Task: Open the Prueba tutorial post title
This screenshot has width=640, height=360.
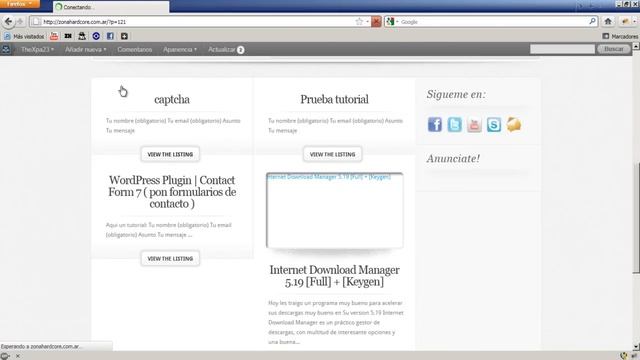Action: (334, 99)
